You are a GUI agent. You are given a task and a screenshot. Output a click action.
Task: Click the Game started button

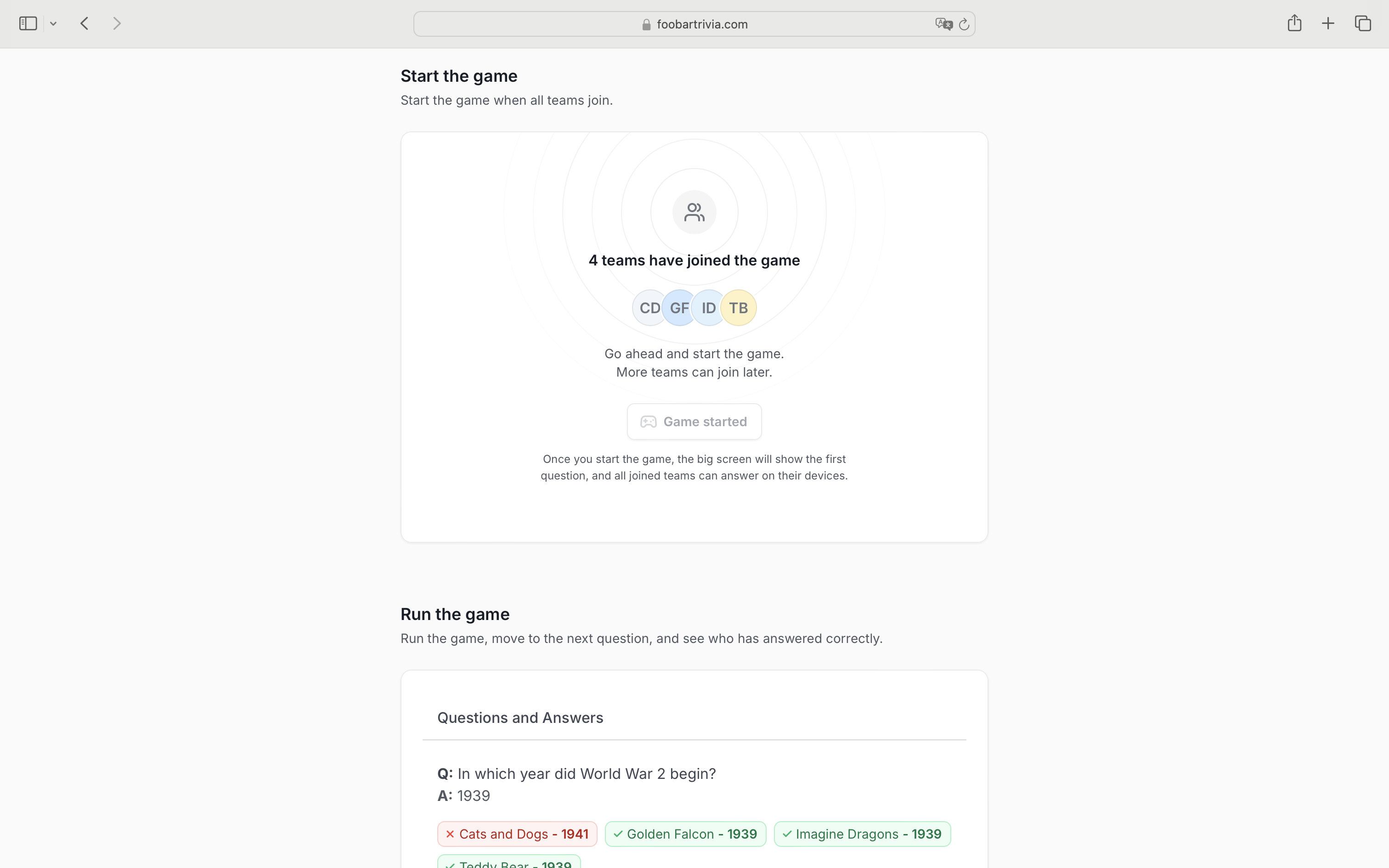(x=694, y=422)
